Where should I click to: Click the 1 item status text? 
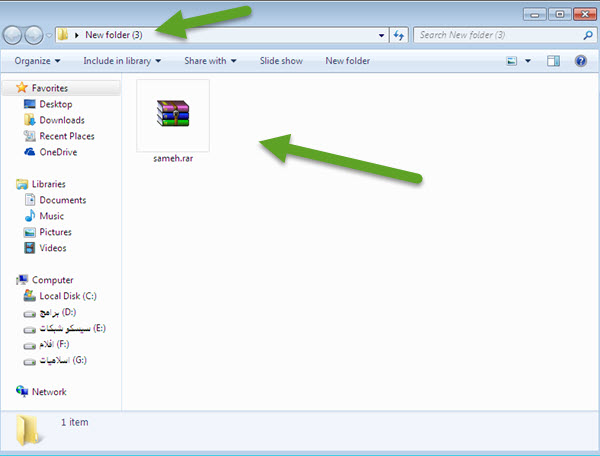[x=75, y=422]
